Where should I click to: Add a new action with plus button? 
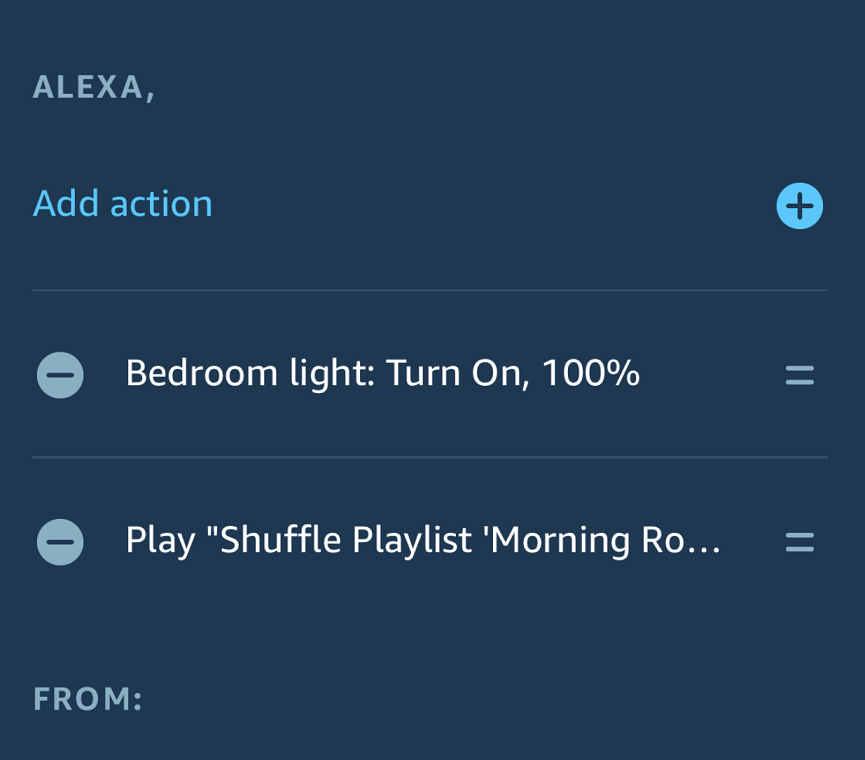[799, 206]
